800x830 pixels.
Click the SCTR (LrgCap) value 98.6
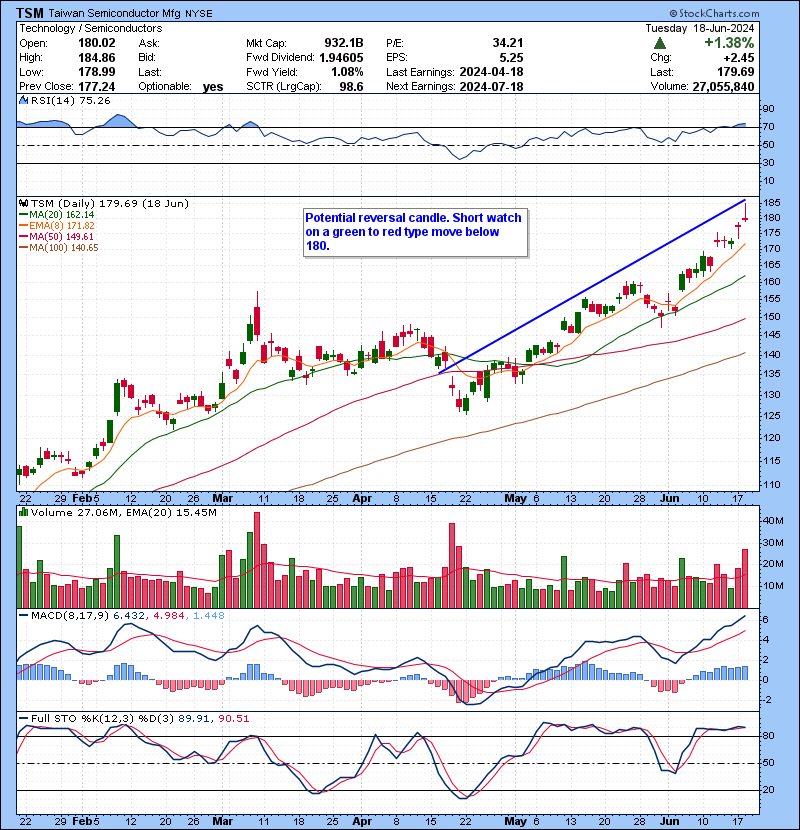(x=351, y=86)
